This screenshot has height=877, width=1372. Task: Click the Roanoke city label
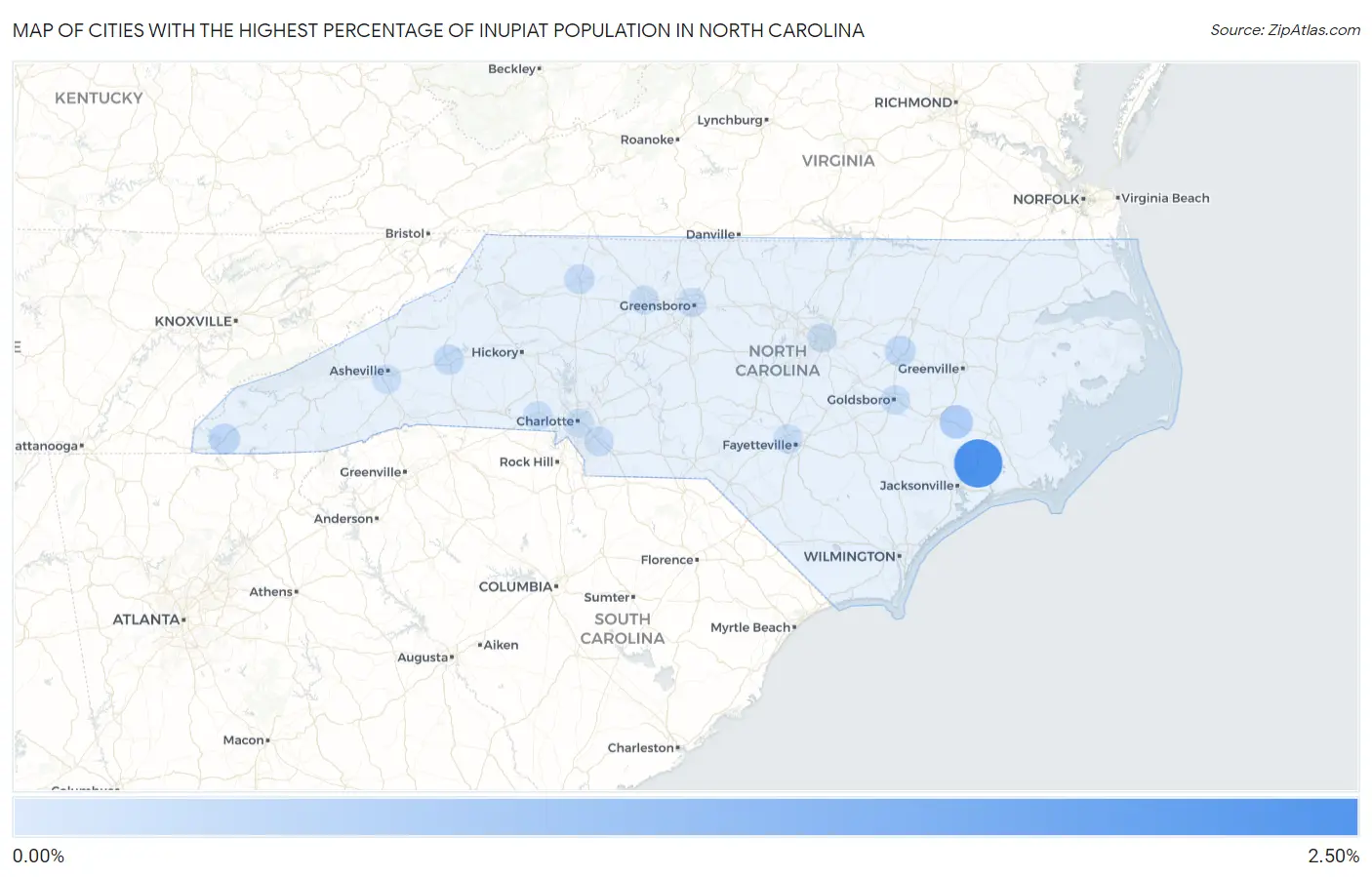coord(647,140)
